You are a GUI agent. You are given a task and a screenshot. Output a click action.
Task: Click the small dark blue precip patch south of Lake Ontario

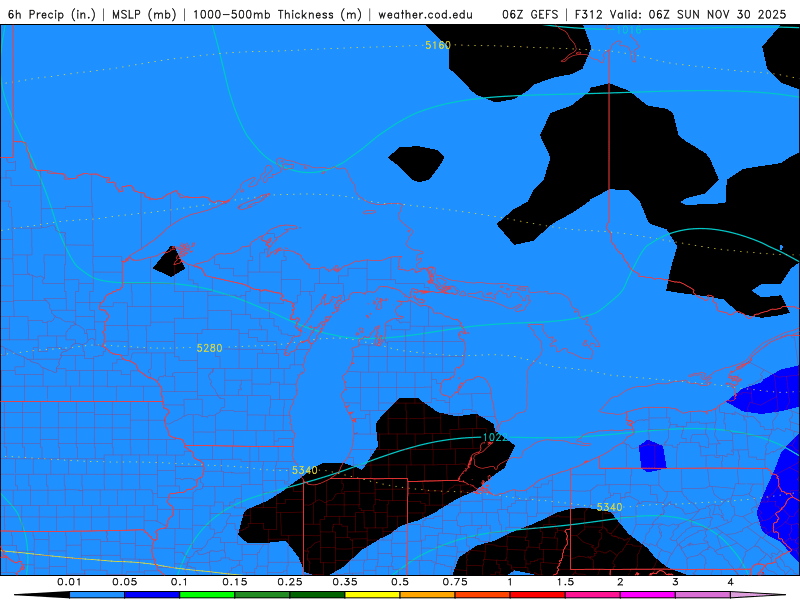(653, 456)
